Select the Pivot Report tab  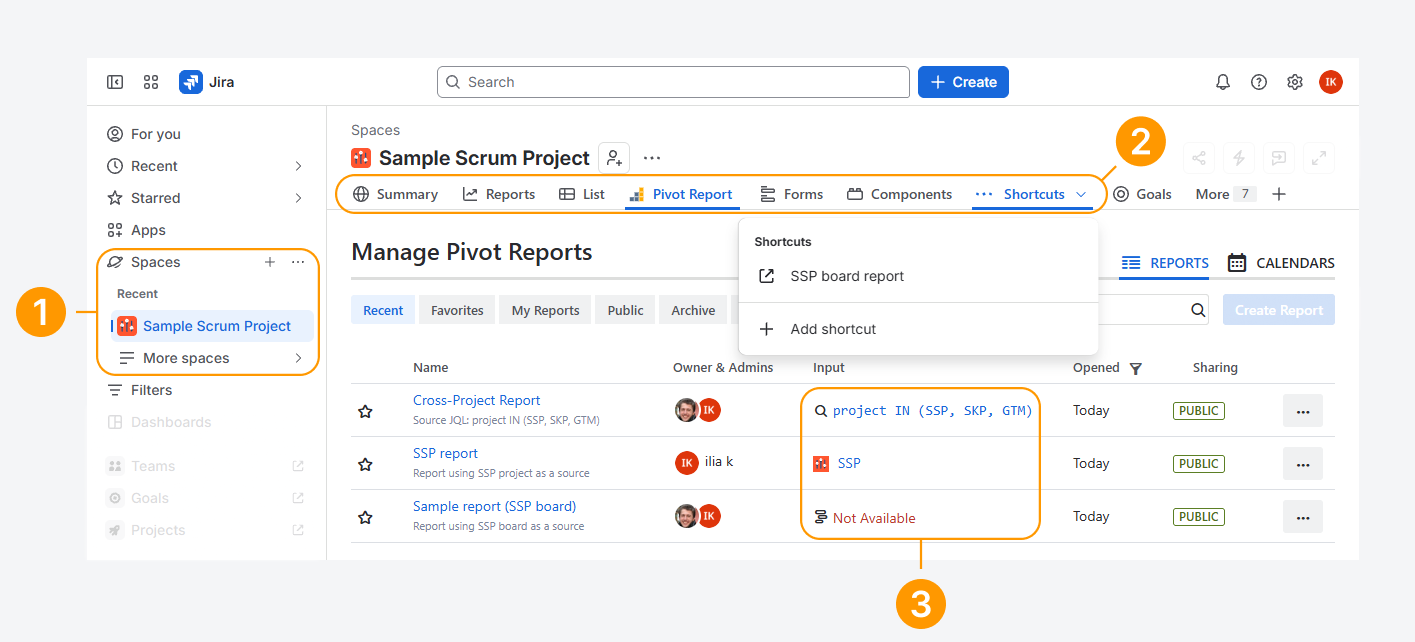coord(681,194)
